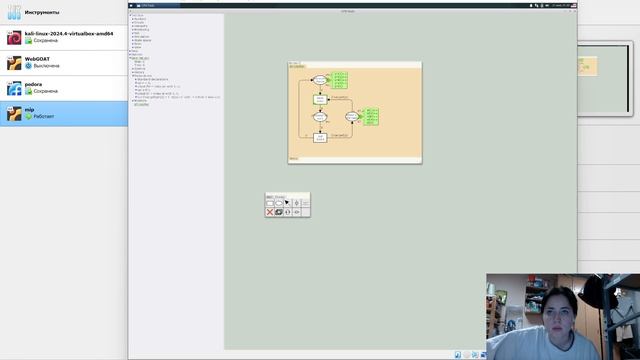
Task: Pick the vertical guideline tool in palette
Action: click(297, 203)
